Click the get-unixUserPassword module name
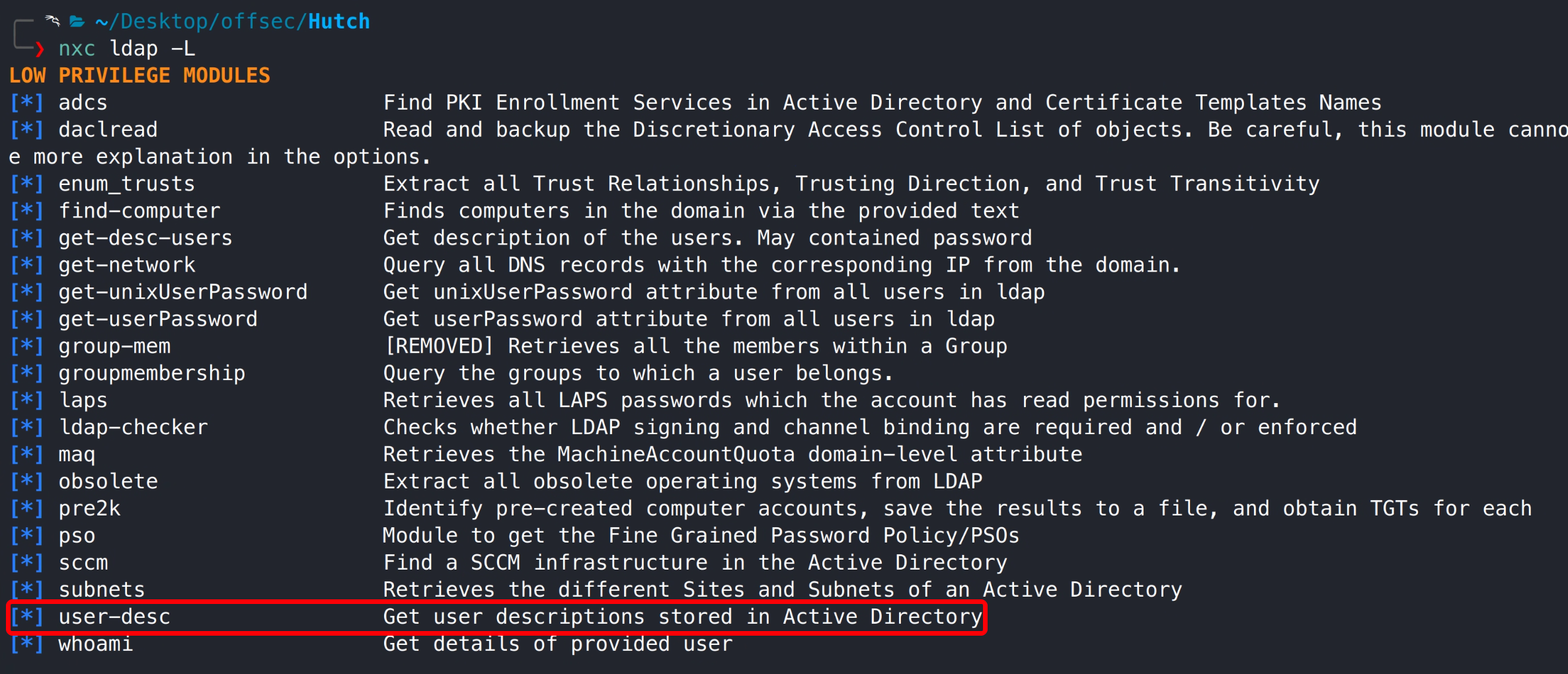 point(183,292)
